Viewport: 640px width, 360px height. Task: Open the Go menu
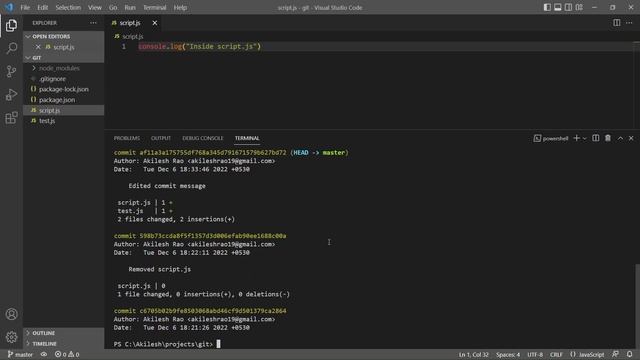[113, 7]
